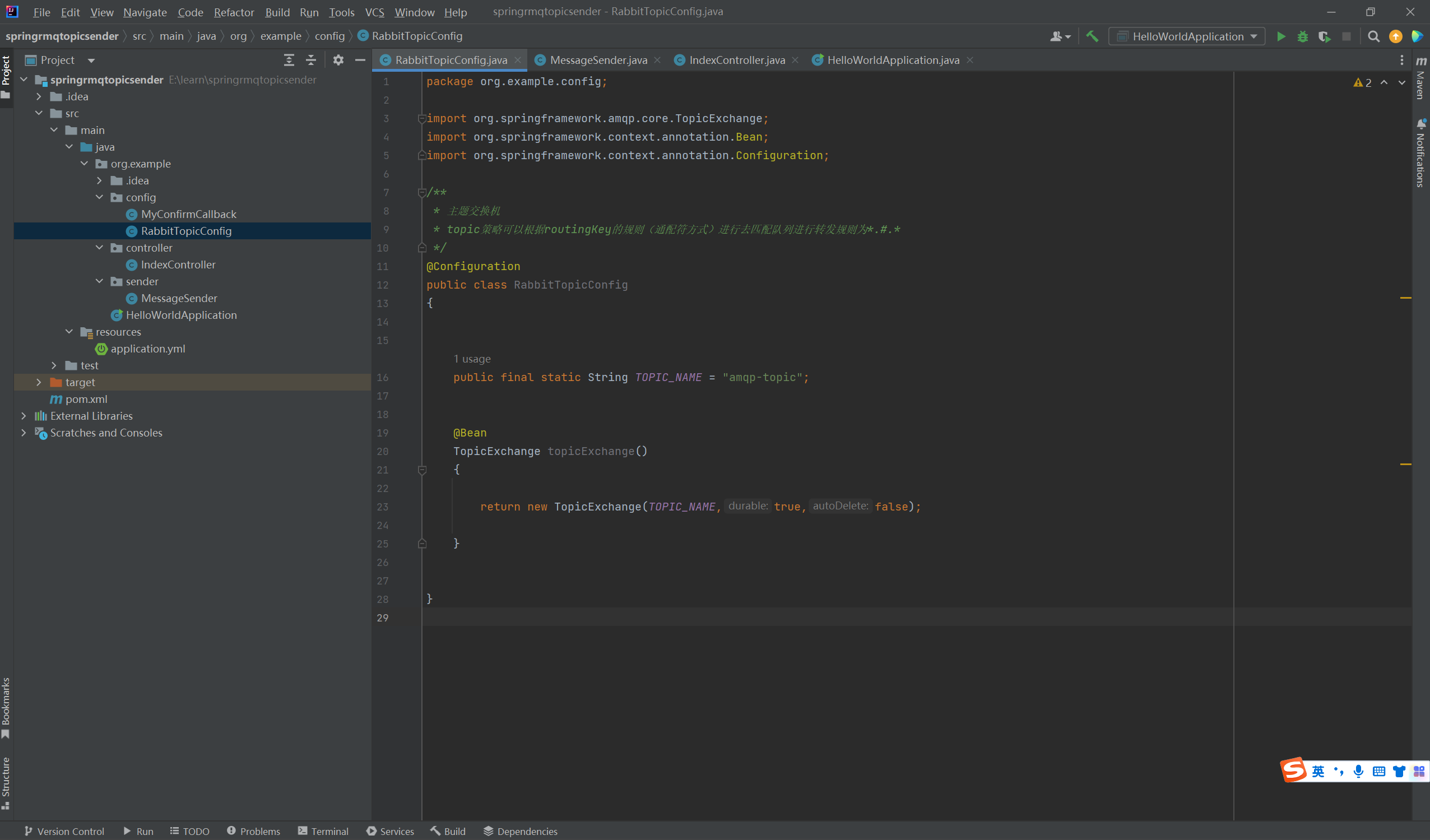
Task: Expand External Libraries node
Action: point(24,415)
